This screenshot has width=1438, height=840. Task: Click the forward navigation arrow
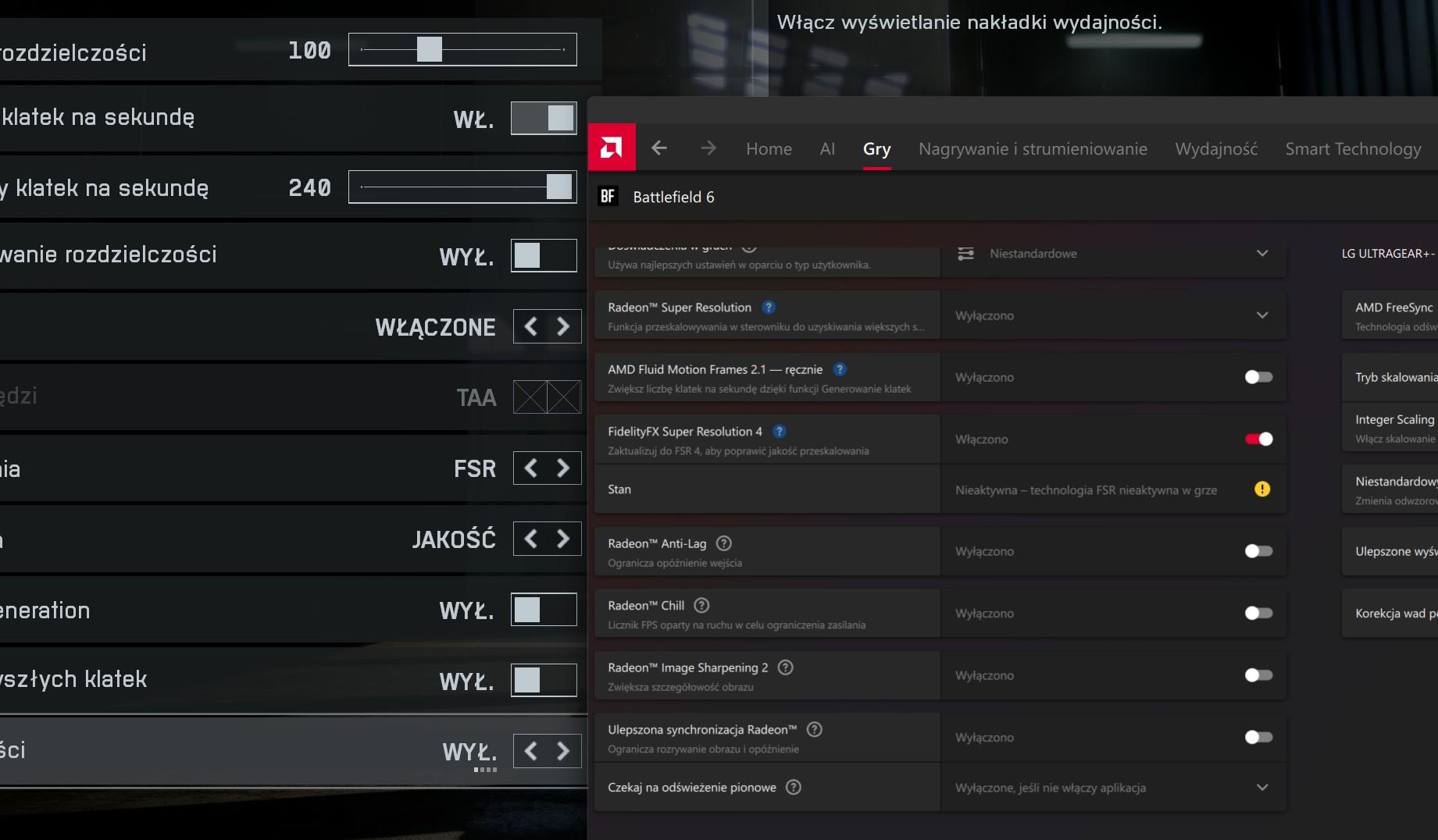click(708, 148)
